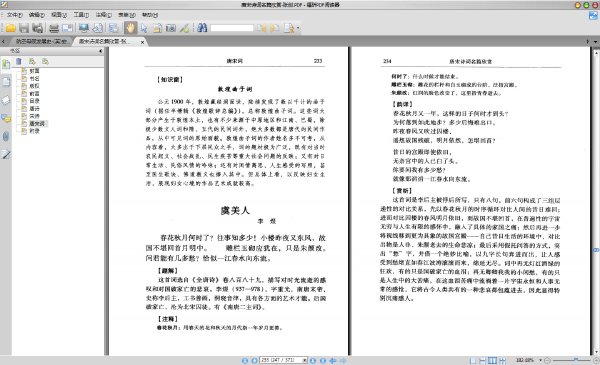Switch to facing pages layout
Screen dimensions: 600x365
[x=492, y=360]
